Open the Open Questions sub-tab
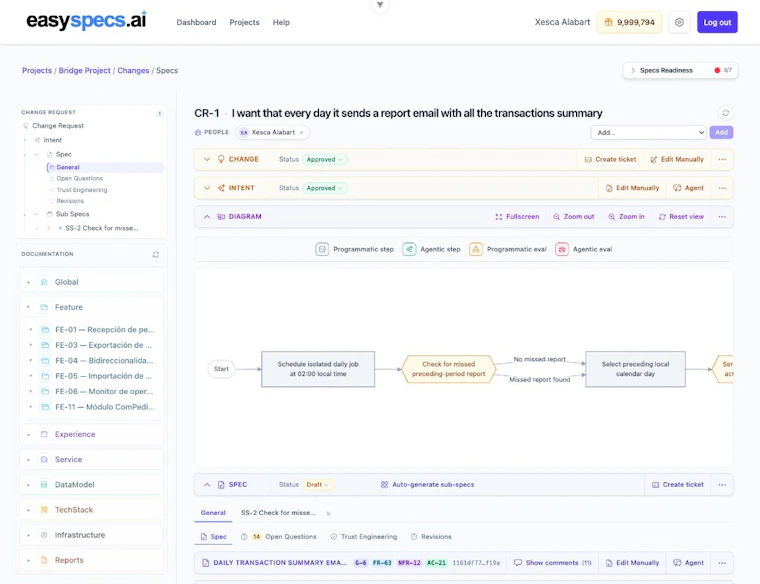The height and width of the screenshot is (584, 760). pyautogui.click(x=279, y=537)
